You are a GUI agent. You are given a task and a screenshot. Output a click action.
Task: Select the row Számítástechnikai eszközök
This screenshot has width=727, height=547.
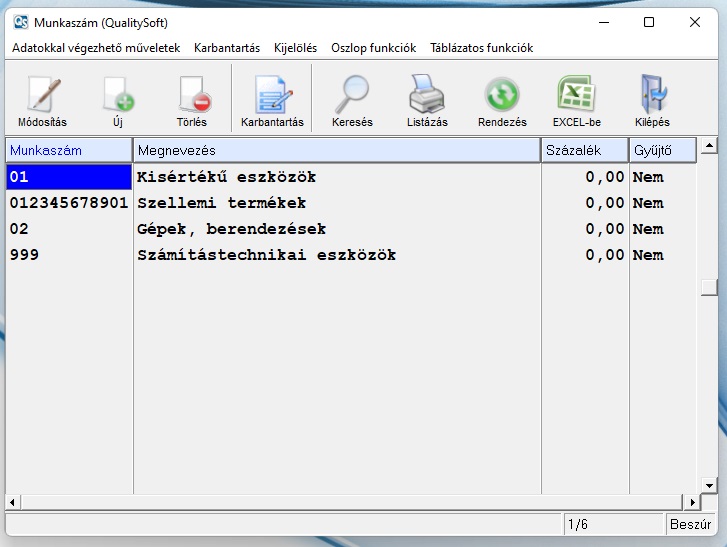click(266, 255)
